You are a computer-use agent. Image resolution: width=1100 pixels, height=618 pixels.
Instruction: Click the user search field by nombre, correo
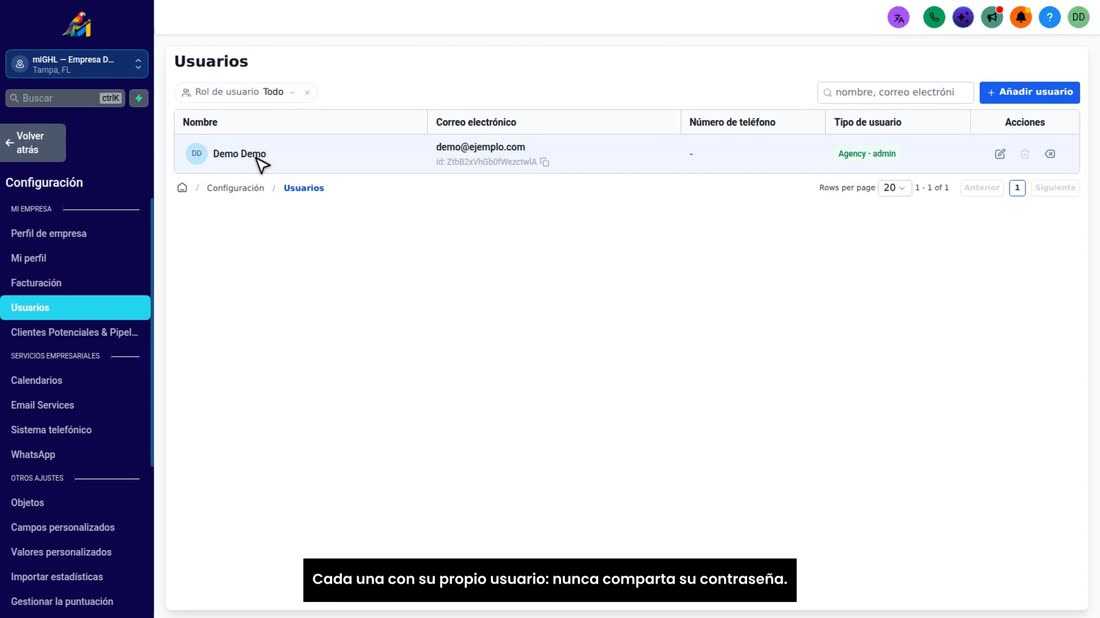(895, 92)
